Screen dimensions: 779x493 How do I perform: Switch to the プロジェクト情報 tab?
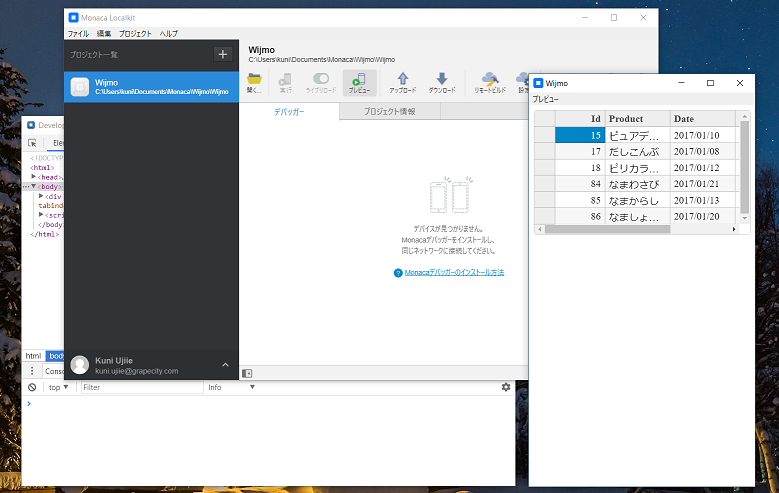click(390, 112)
